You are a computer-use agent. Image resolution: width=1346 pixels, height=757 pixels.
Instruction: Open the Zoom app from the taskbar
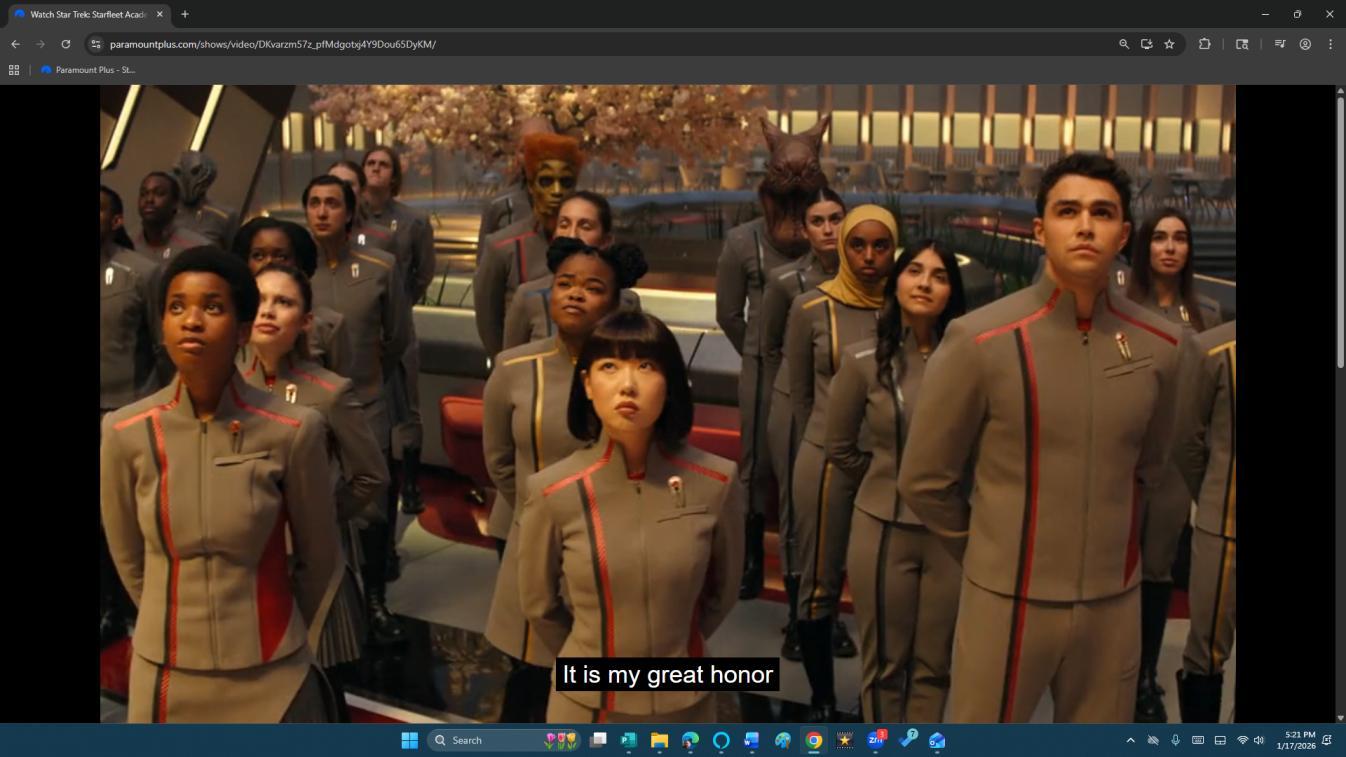pyautogui.click(x=876, y=740)
